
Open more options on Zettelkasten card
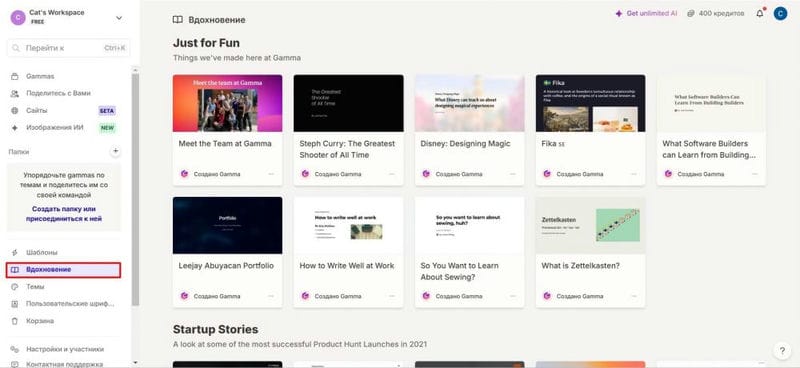[634, 296]
